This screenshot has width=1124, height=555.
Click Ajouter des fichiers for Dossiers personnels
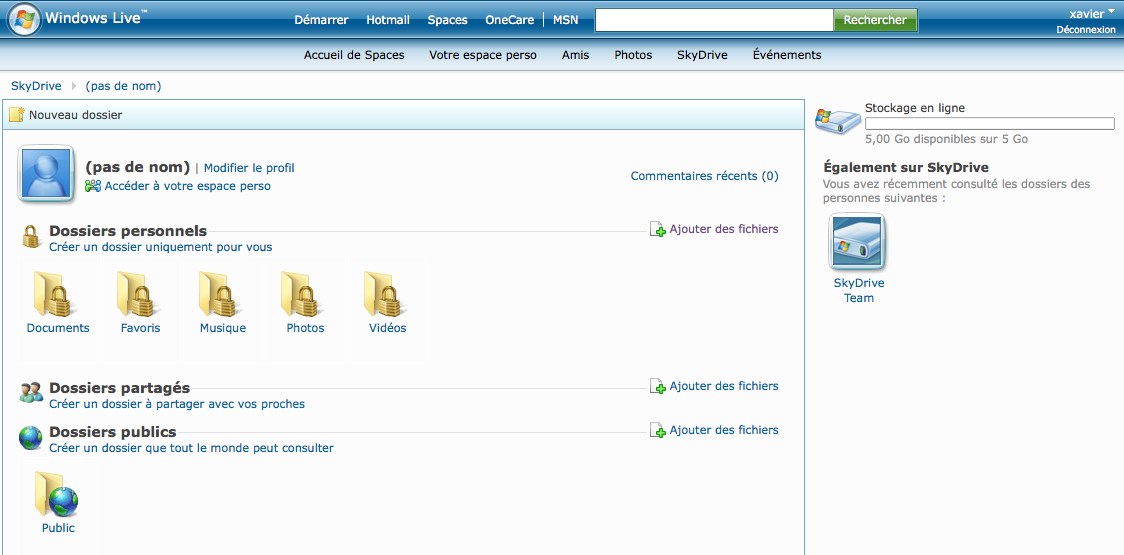(724, 229)
